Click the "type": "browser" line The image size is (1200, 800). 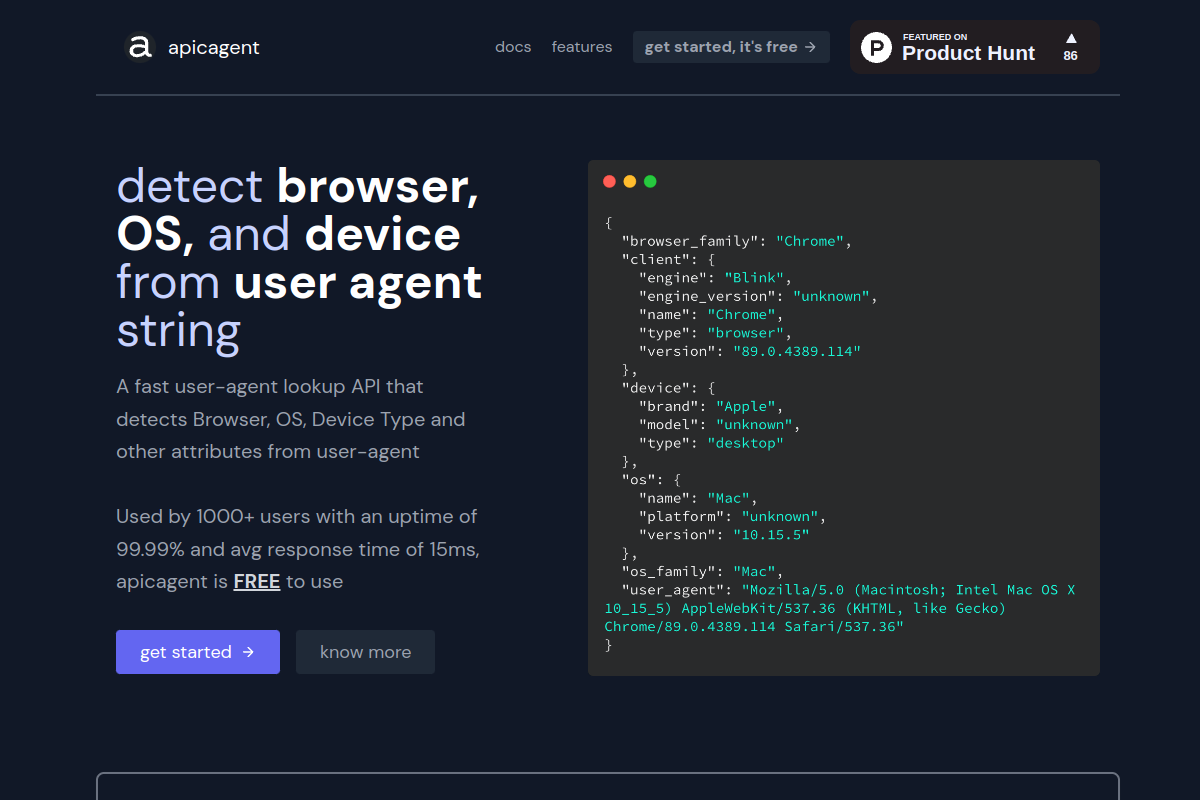coord(716,333)
